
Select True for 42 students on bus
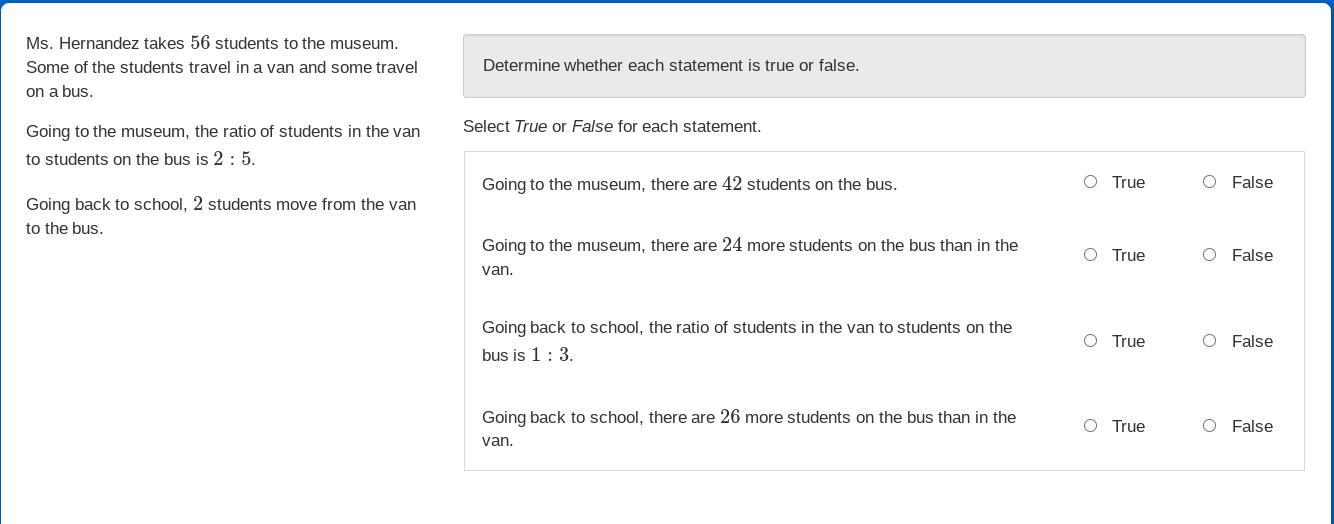click(x=1090, y=182)
